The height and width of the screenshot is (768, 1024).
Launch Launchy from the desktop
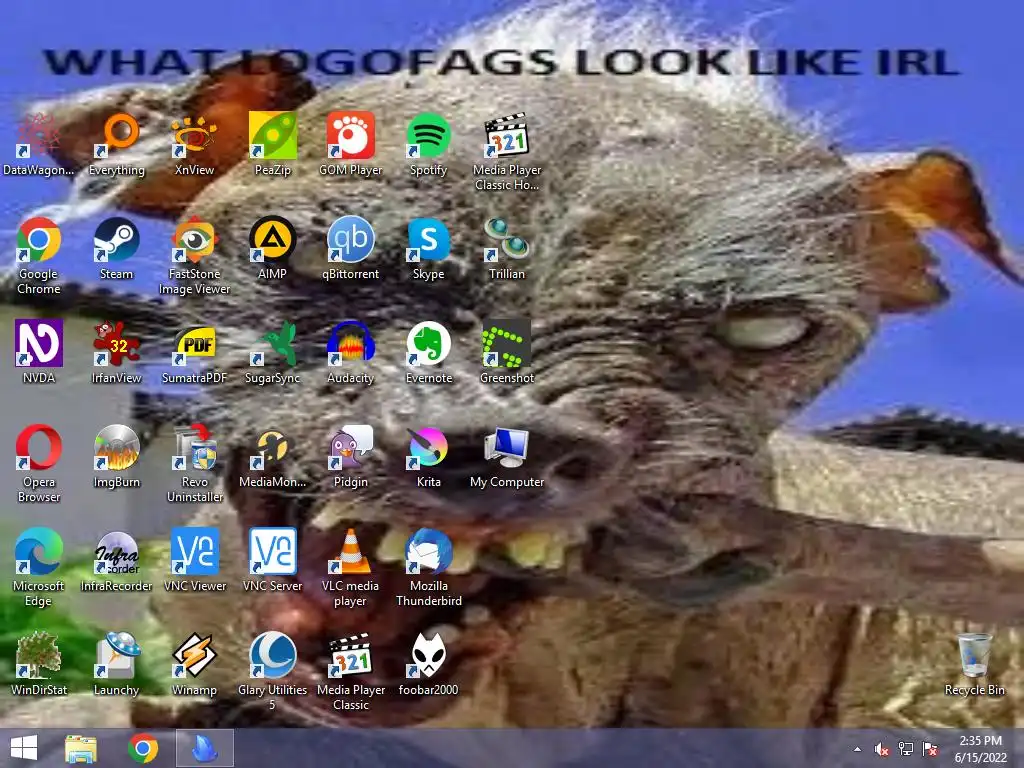(117, 664)
